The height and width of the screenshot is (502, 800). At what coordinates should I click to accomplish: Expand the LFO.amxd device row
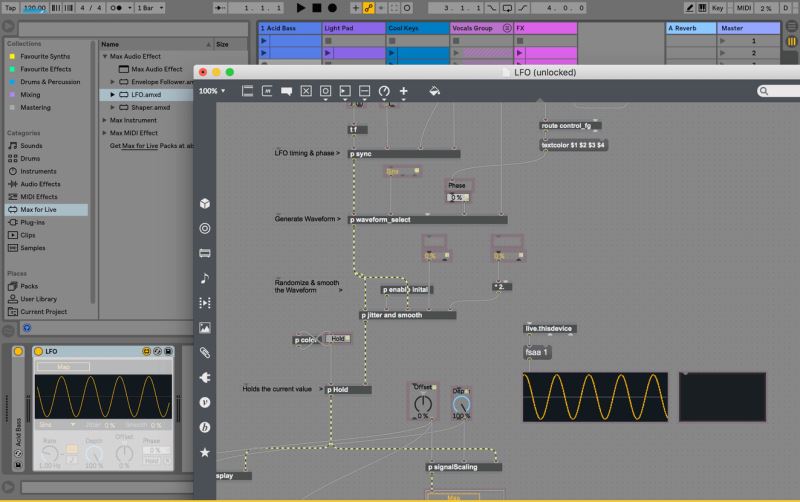[113, 94]
